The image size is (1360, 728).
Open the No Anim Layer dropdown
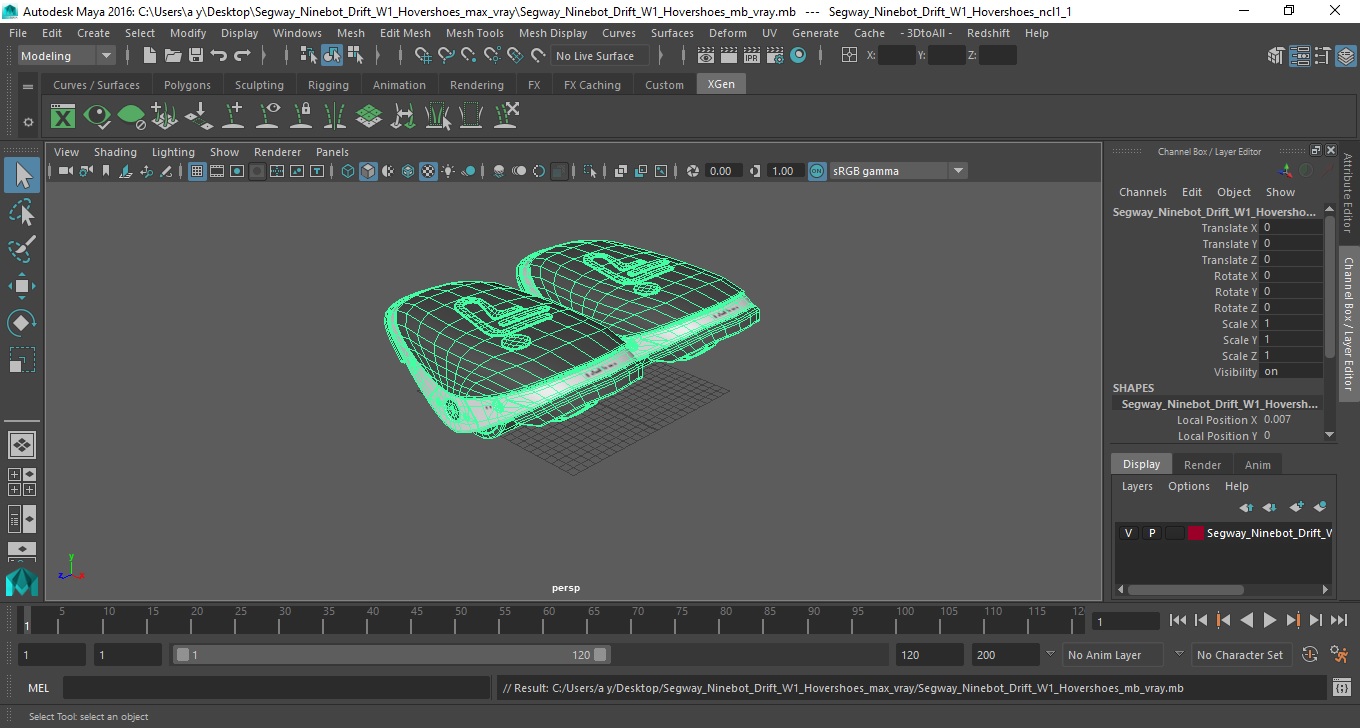click(1111, 655)
